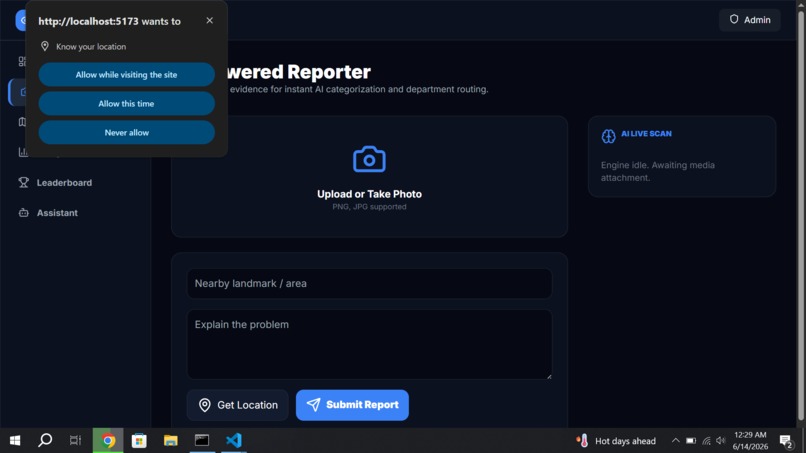Click the Engine idle status text
This screenshot has width=806, height=453.
657,171
